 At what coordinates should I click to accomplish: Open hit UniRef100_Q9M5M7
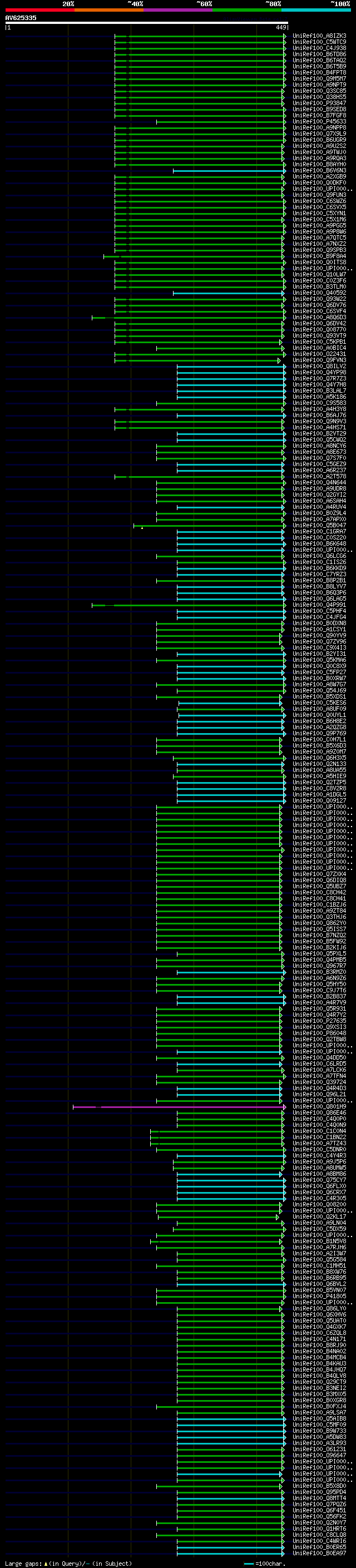tap(319, 78)
